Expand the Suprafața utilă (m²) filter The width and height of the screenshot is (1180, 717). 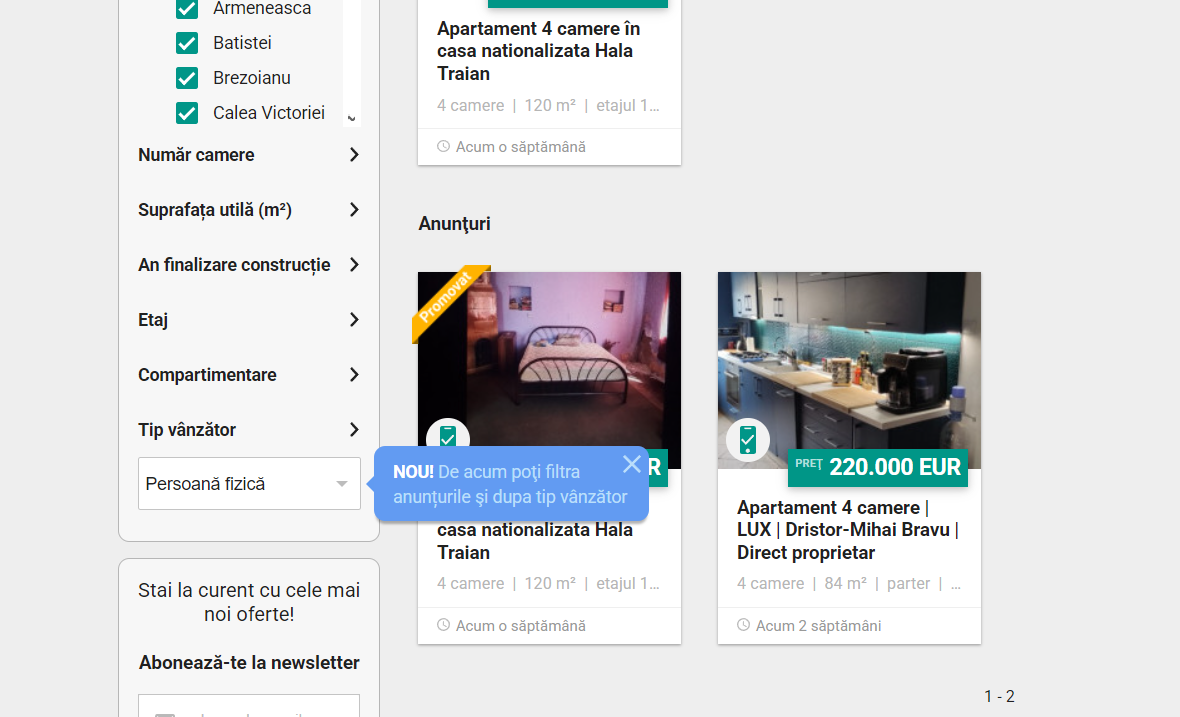click(249, 210)
